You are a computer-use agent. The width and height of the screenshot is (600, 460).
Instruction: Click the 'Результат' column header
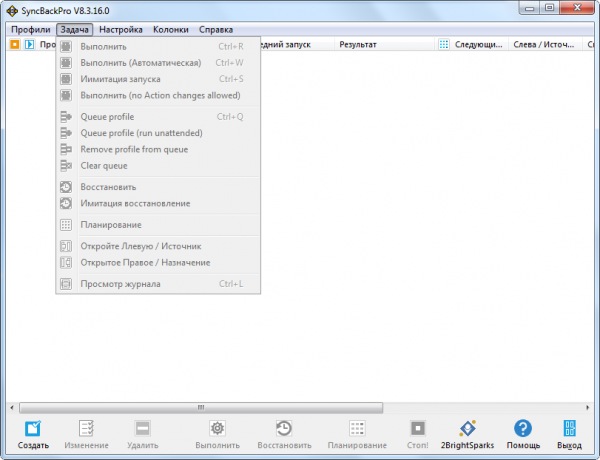pyautogui.click(x=358, y=45)
